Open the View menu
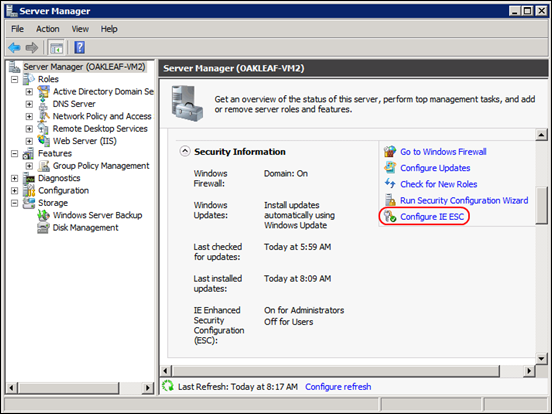Image resolution: width=552 pixels, height=414 pixels. pos(80,29)
